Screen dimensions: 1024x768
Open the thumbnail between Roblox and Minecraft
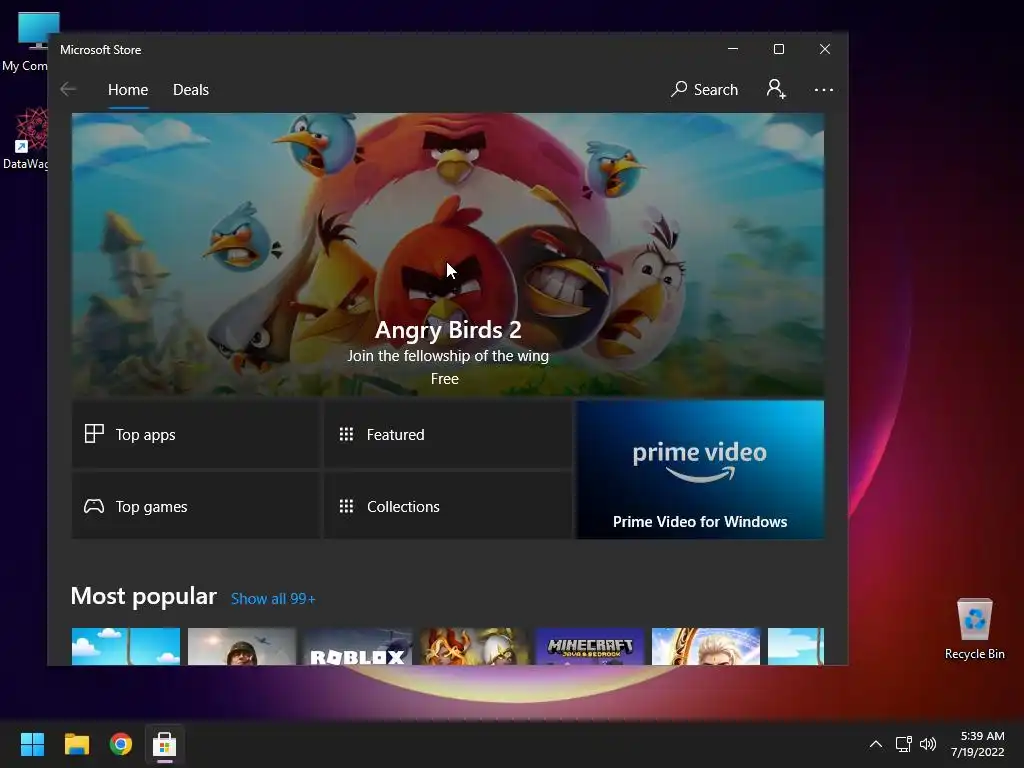474,647
